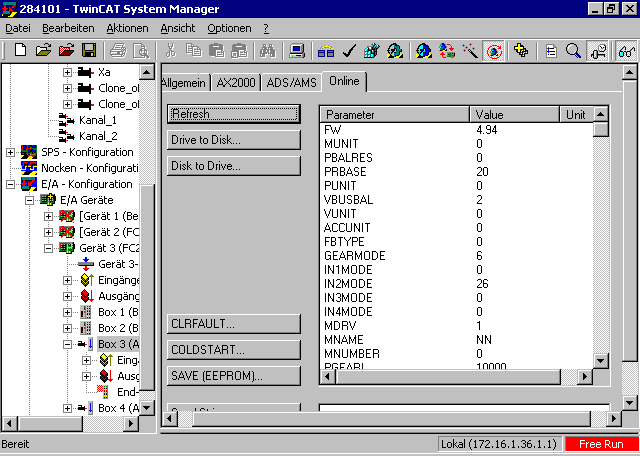Click the list view toolbar icon
The height and width of the screenshot is (456, 640).
pyautogui.click(x=551, y=51)
